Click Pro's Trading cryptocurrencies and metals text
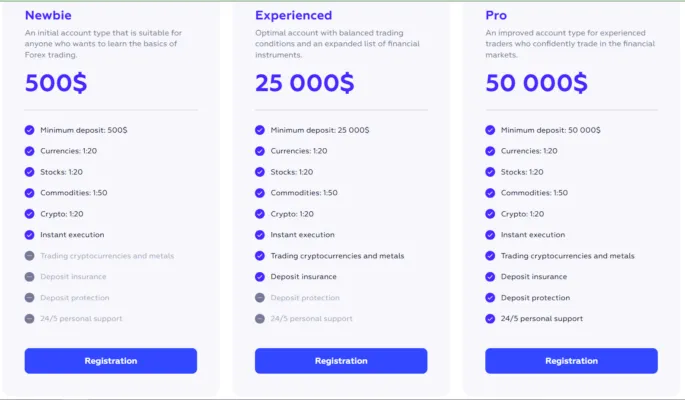Screen dimensions: 685x400 (567, 256)
